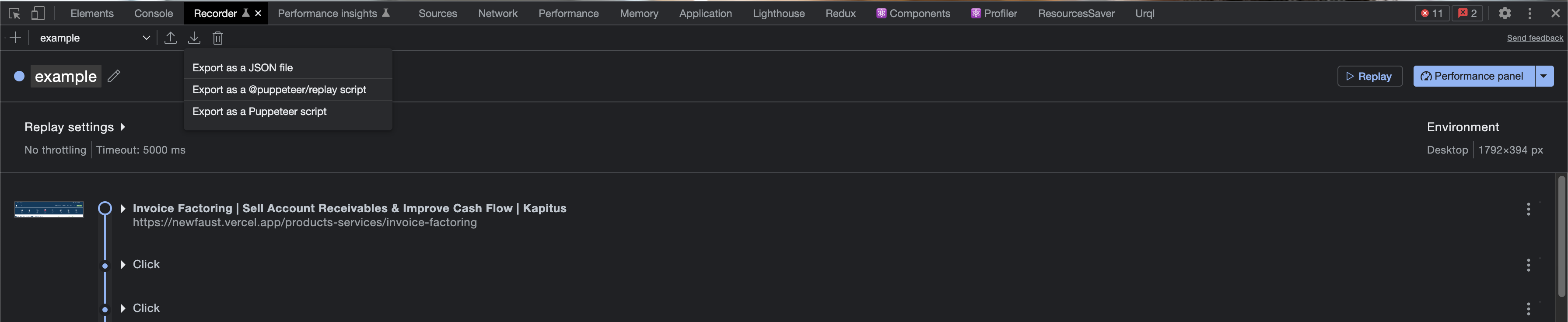
Task: Delete recording with the trash icon
Action: coord(218,38)
